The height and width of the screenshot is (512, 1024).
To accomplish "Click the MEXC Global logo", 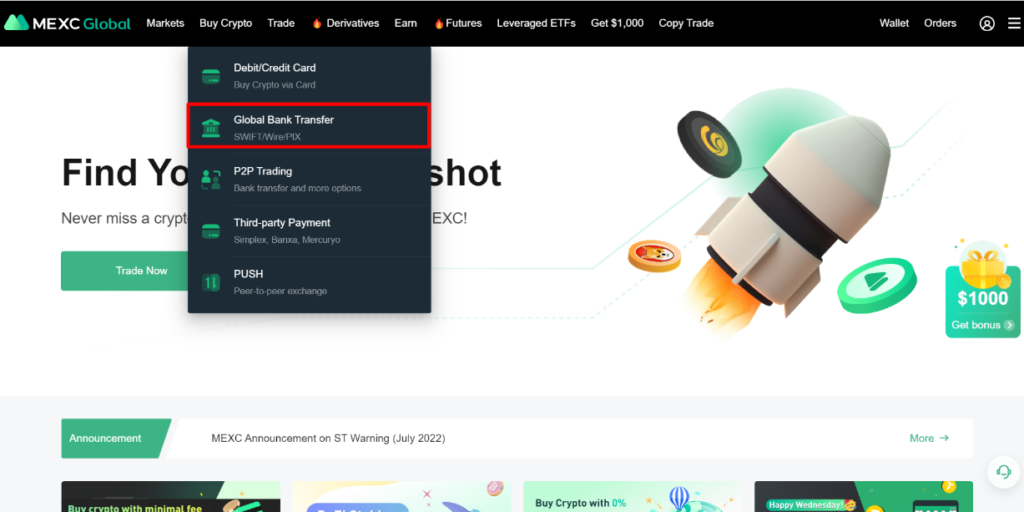I will pos(67,23).
